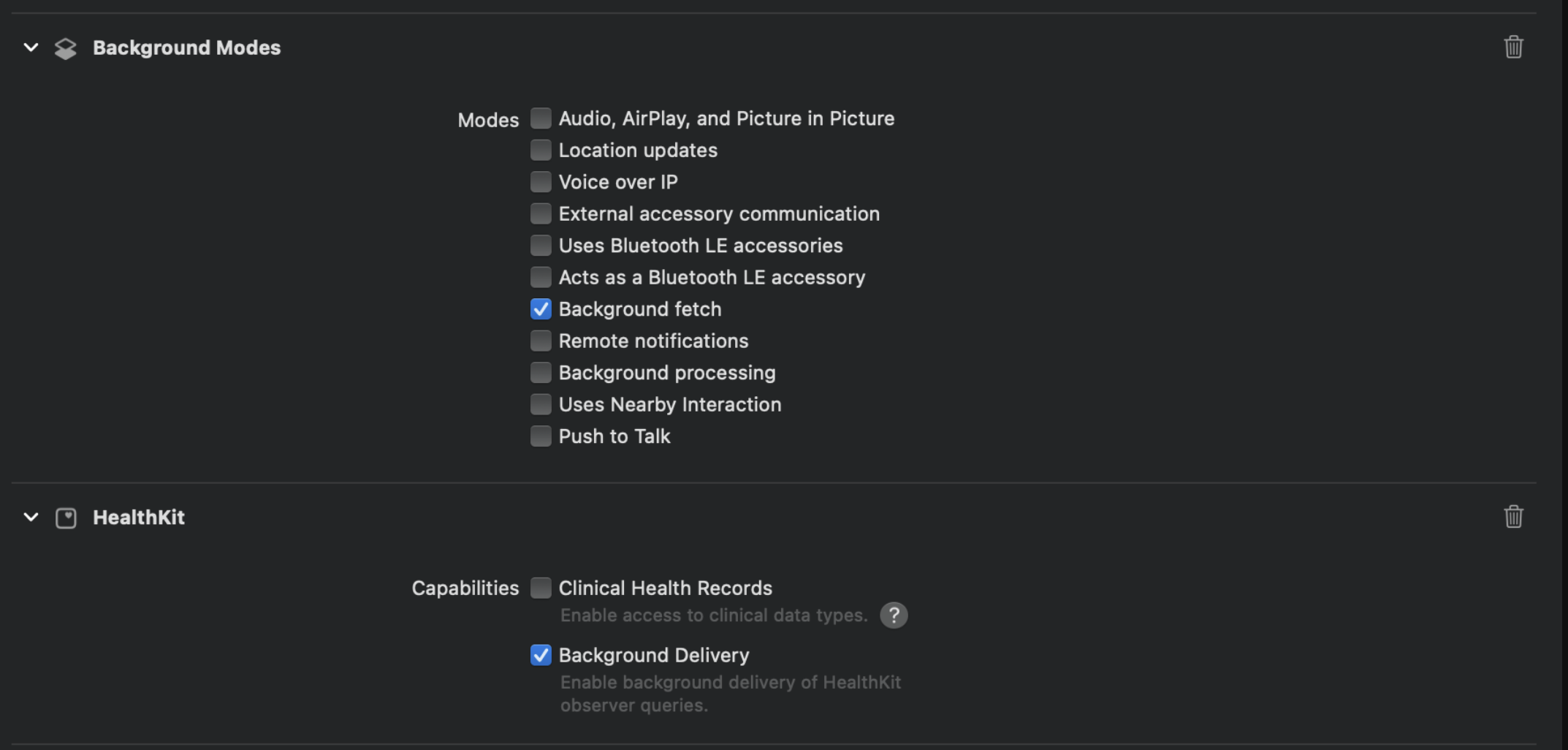1568x750 pixels.
Task: Collapse the Background Modes section
Action: click(x=31, y=48)
